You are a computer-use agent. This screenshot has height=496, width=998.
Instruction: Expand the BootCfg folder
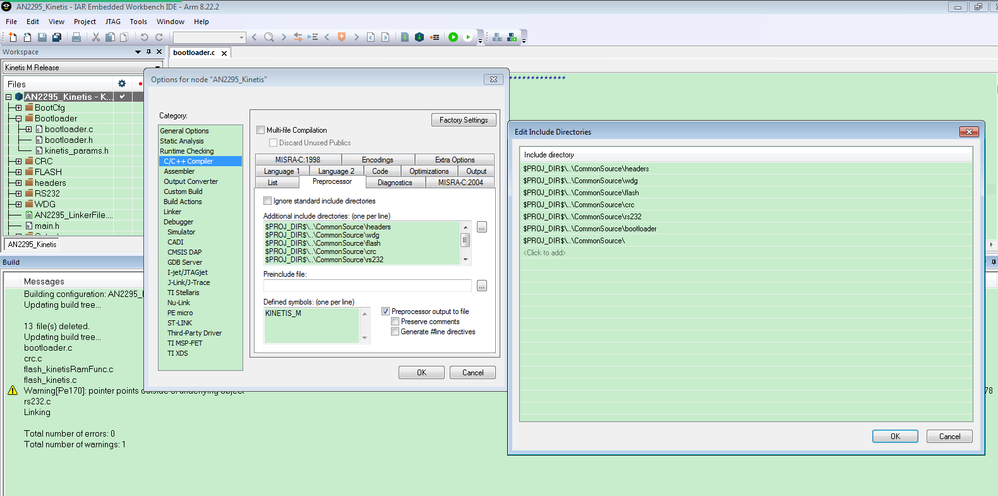[19, 108]
